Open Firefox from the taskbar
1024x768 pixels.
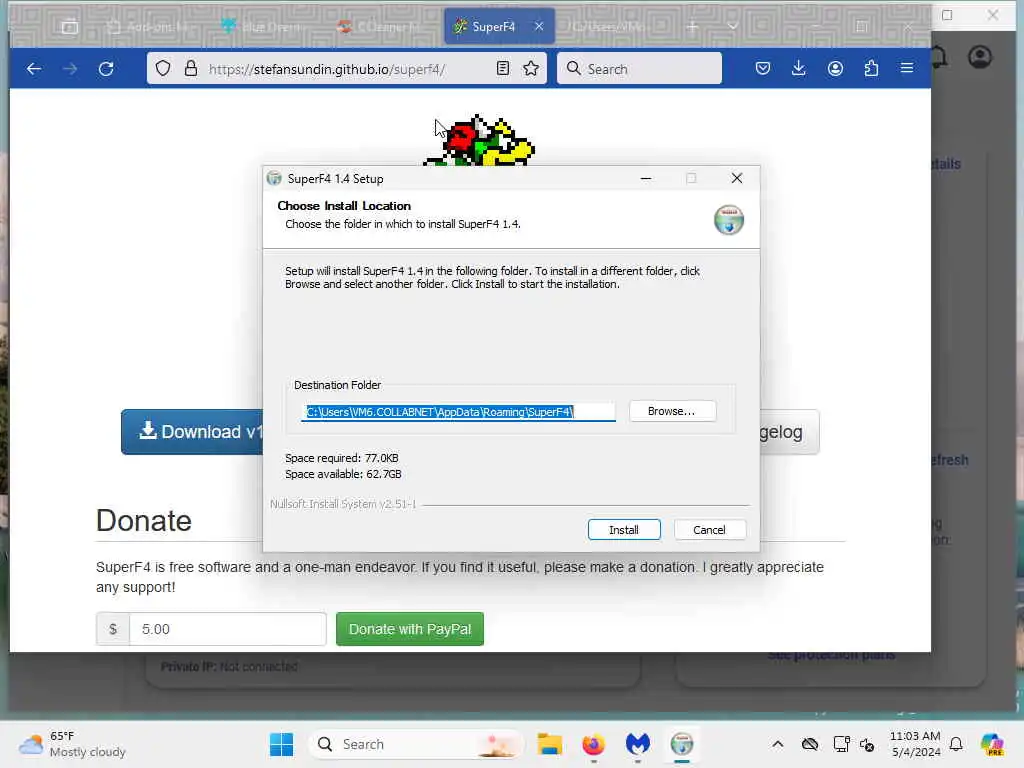click(x=594, y=744)
